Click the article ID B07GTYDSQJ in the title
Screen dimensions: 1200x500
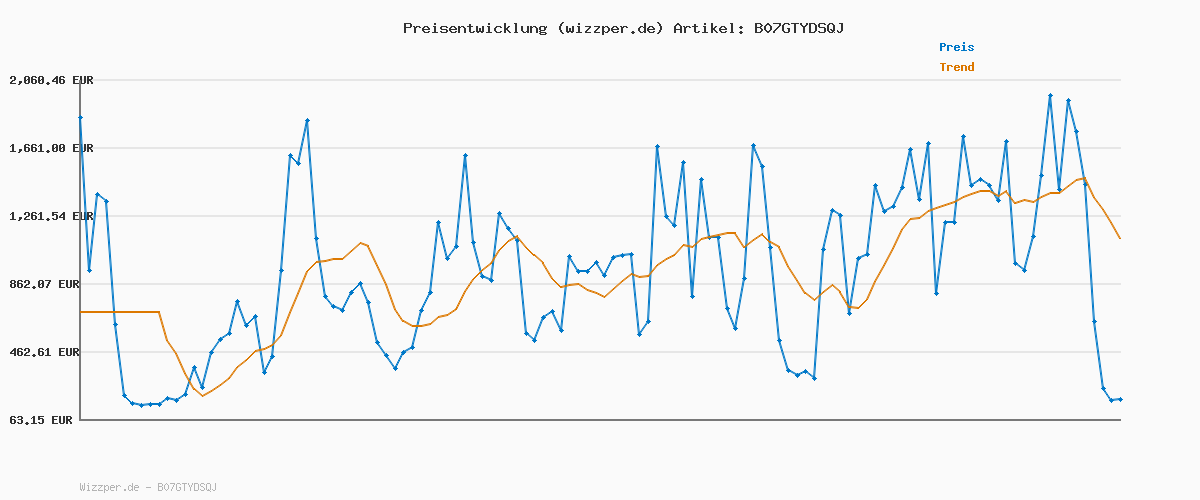pyautogui.click(x=796, y=28)
